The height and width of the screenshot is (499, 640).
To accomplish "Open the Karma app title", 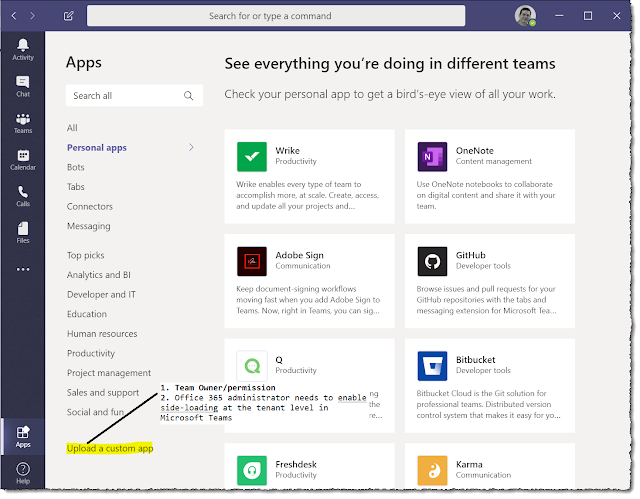I will coord(469,464).
